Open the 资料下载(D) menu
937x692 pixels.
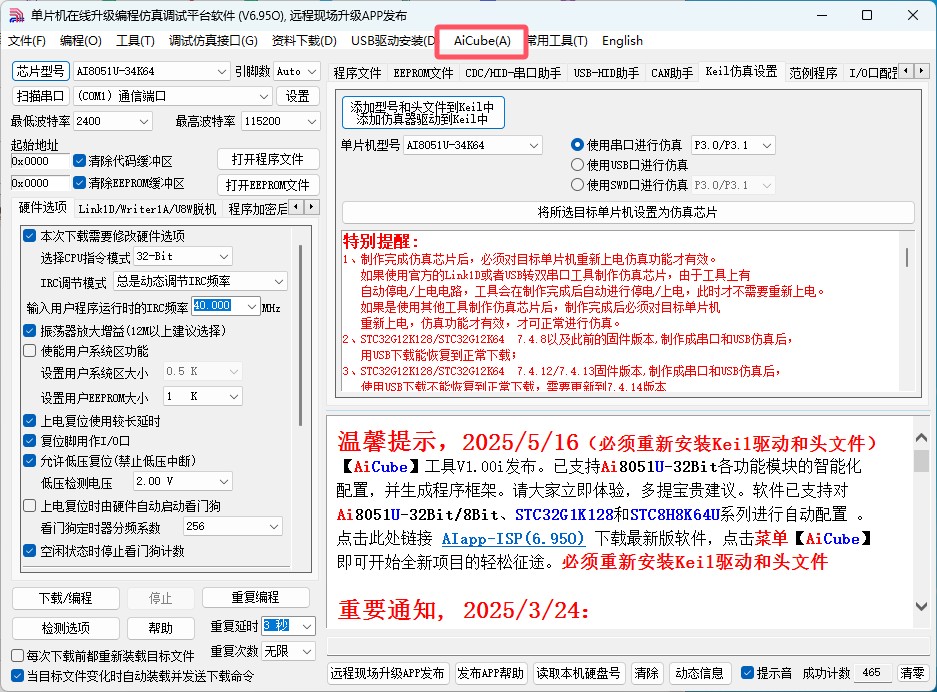coord(304,41)
